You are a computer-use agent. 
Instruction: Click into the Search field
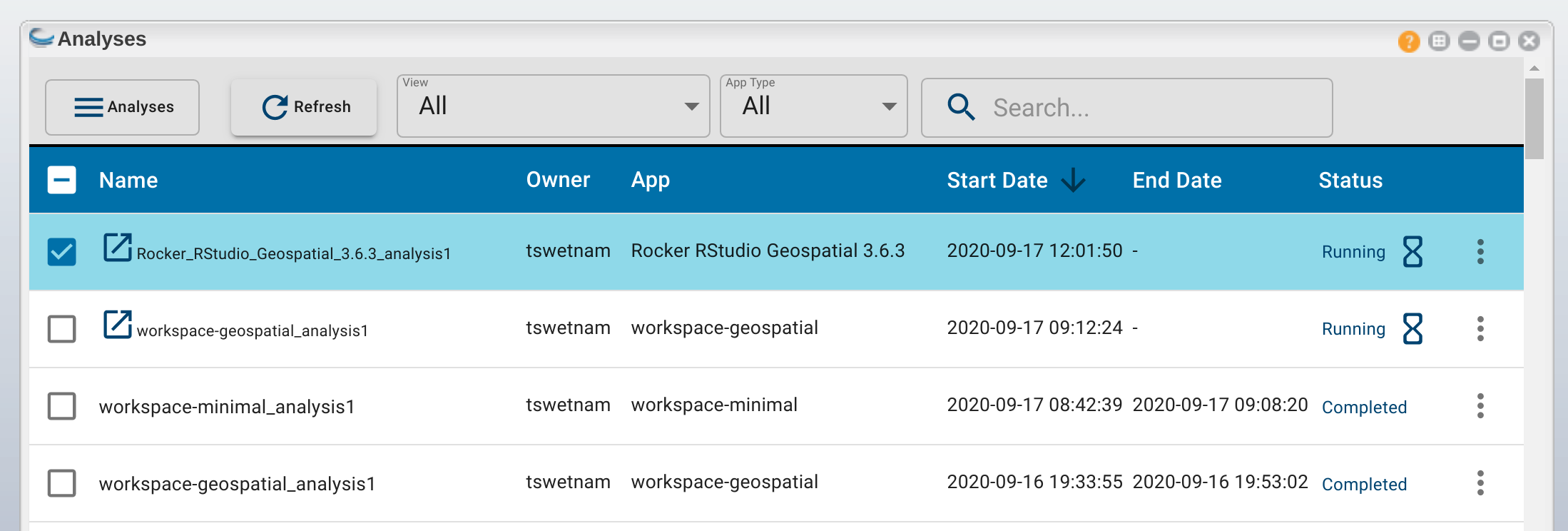pyautogui.click(x=1141, y=108)
